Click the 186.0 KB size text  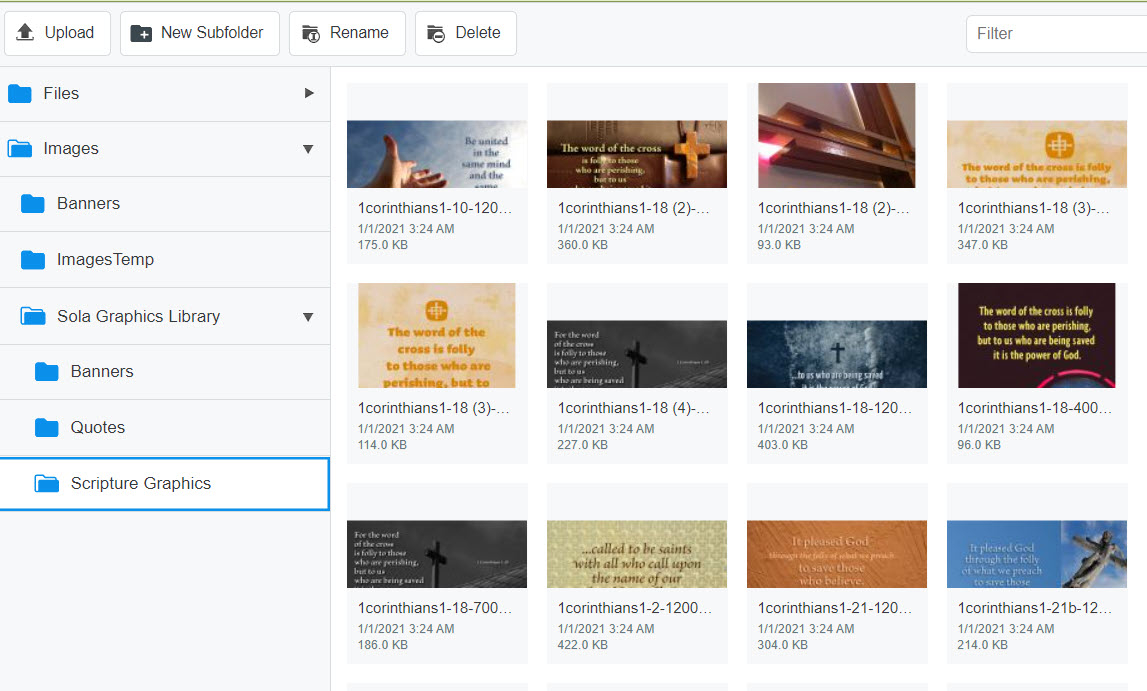pos(383,645)
